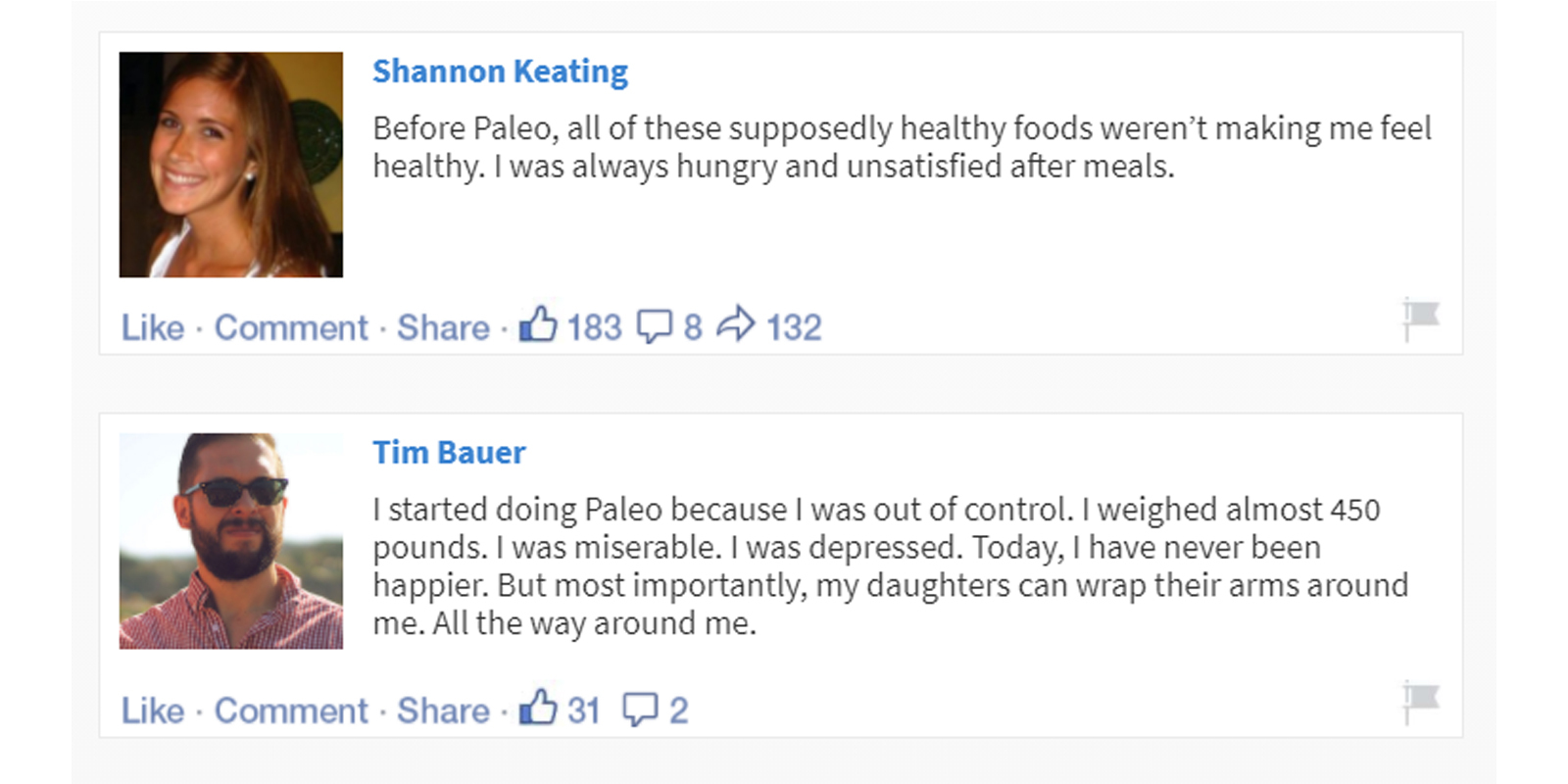Share Tim Bauer's post
This screenshot has height=784, width=1568.
tap(443, 710)
